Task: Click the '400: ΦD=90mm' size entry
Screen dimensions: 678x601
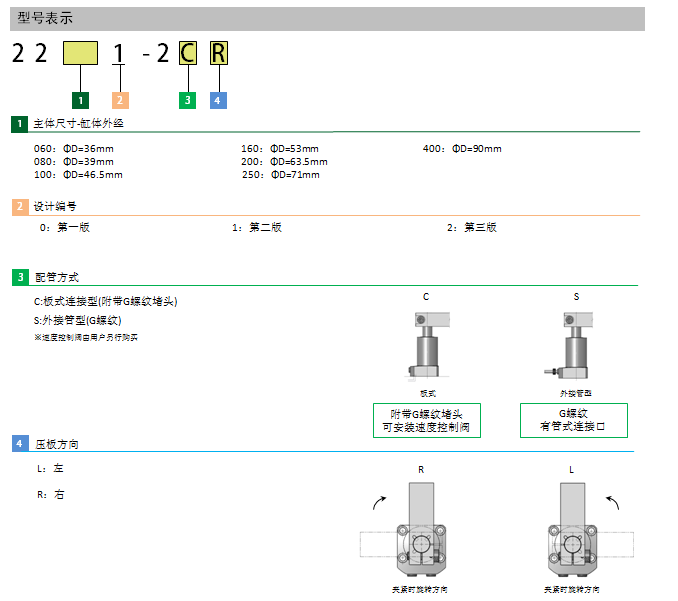Action: [462, 149]
